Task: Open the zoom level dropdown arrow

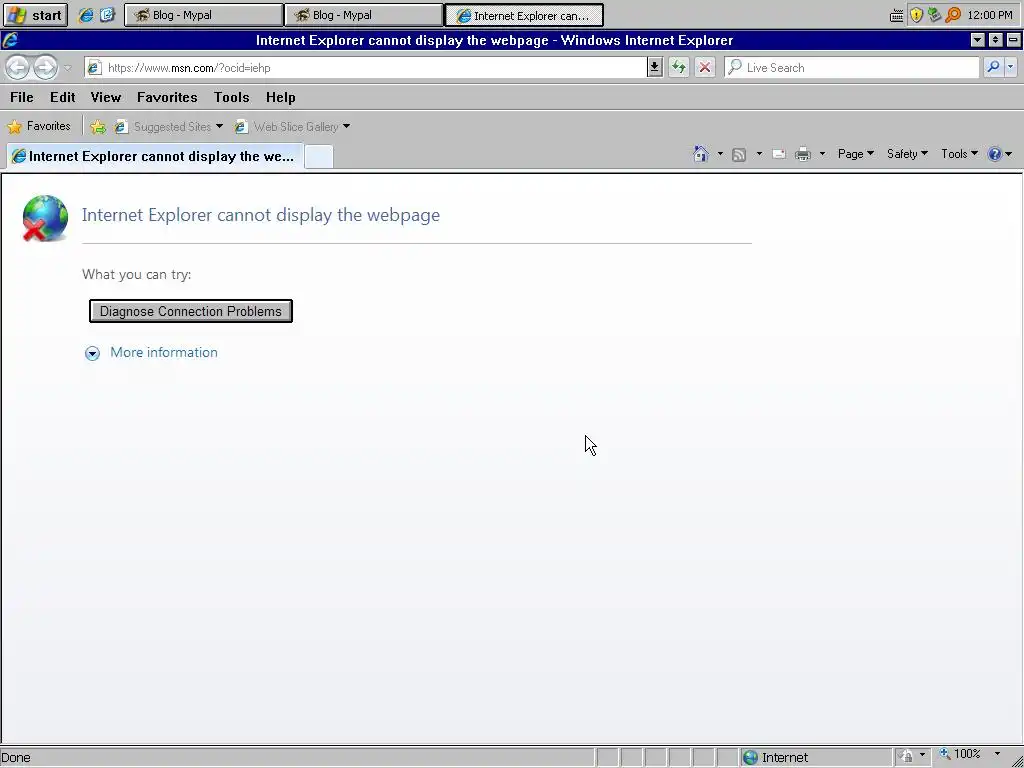Action: click(997, 754)
